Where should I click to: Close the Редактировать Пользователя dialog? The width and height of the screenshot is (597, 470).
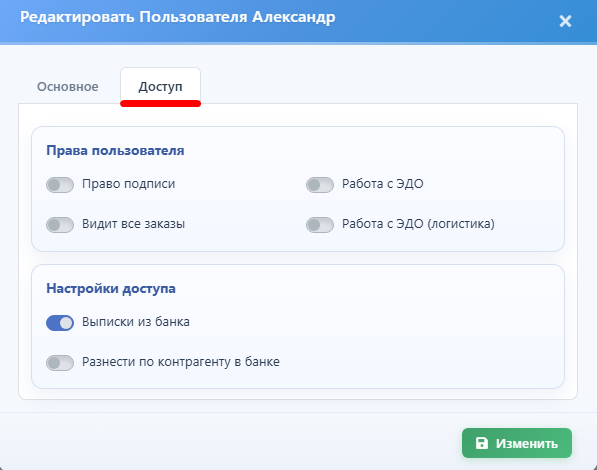tap(565, 21)
